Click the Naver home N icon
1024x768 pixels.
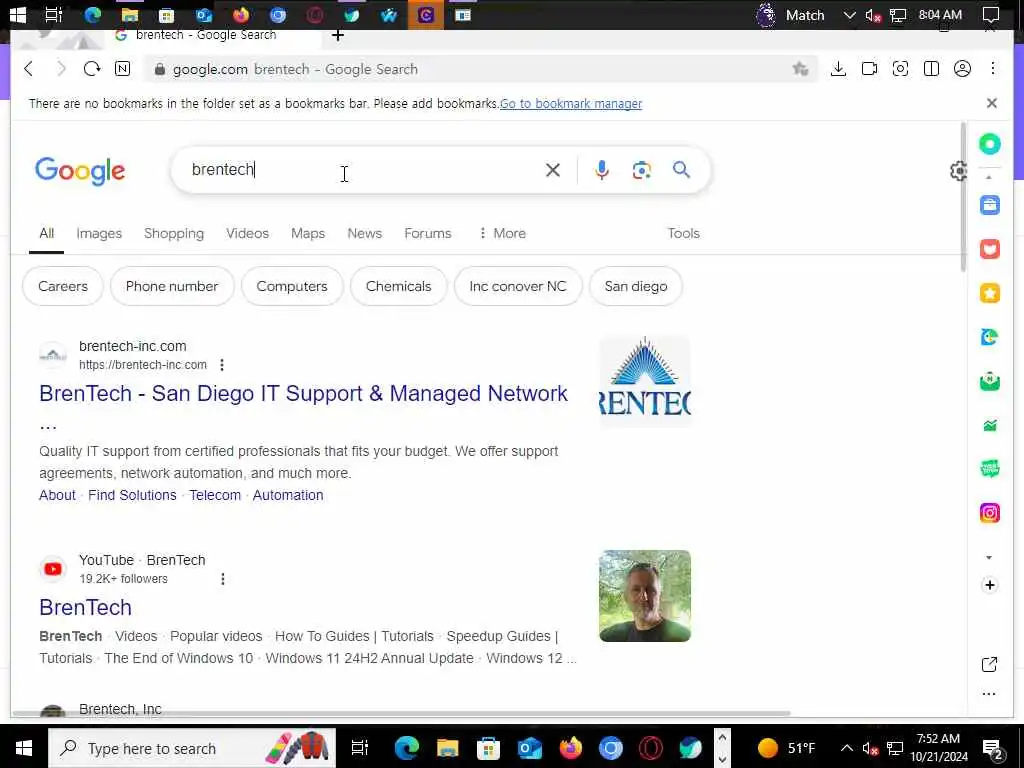pos(122,69)
